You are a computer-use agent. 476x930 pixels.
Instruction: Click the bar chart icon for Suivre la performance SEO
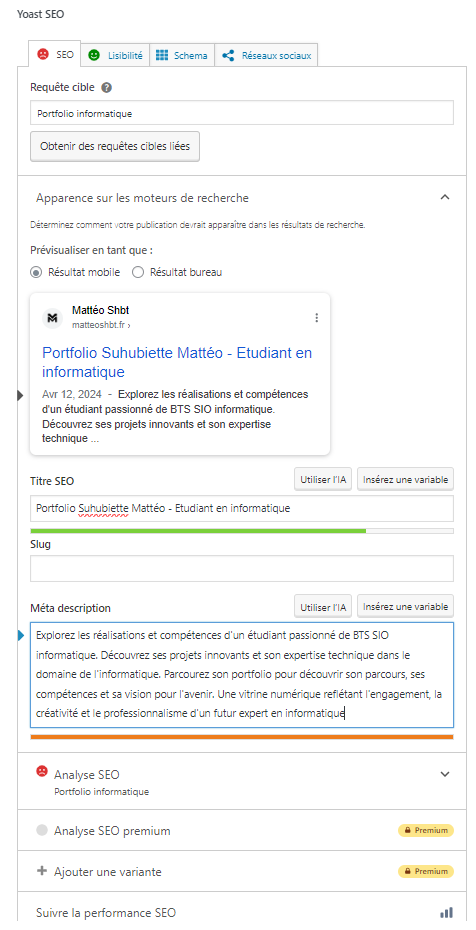(x=446, y=912)
